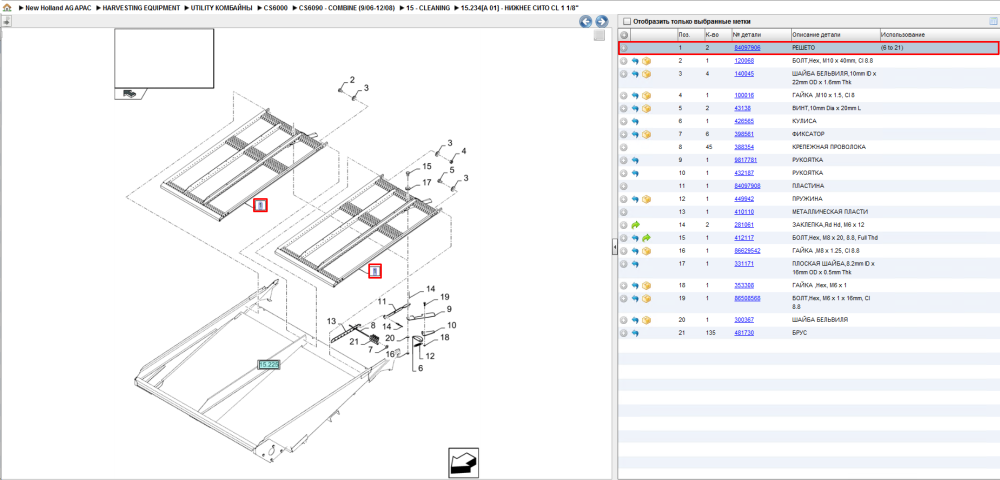Image resolution: width=1000 pixels, height=480 pixels.
Task: Open part number link 84097908
Action: click(x=747, y=186)
